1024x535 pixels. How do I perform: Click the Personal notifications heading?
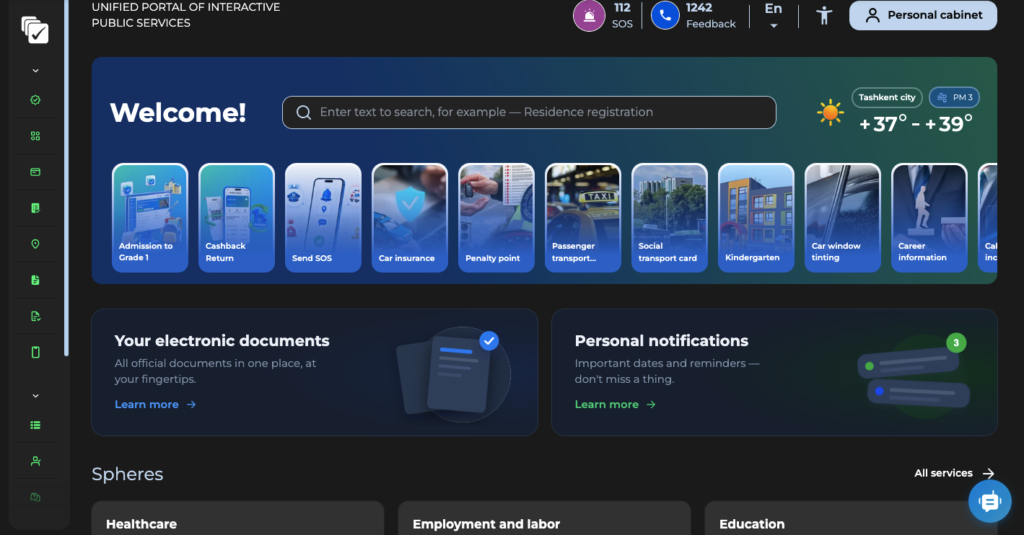pyautogui.click(x=661, y=341)
